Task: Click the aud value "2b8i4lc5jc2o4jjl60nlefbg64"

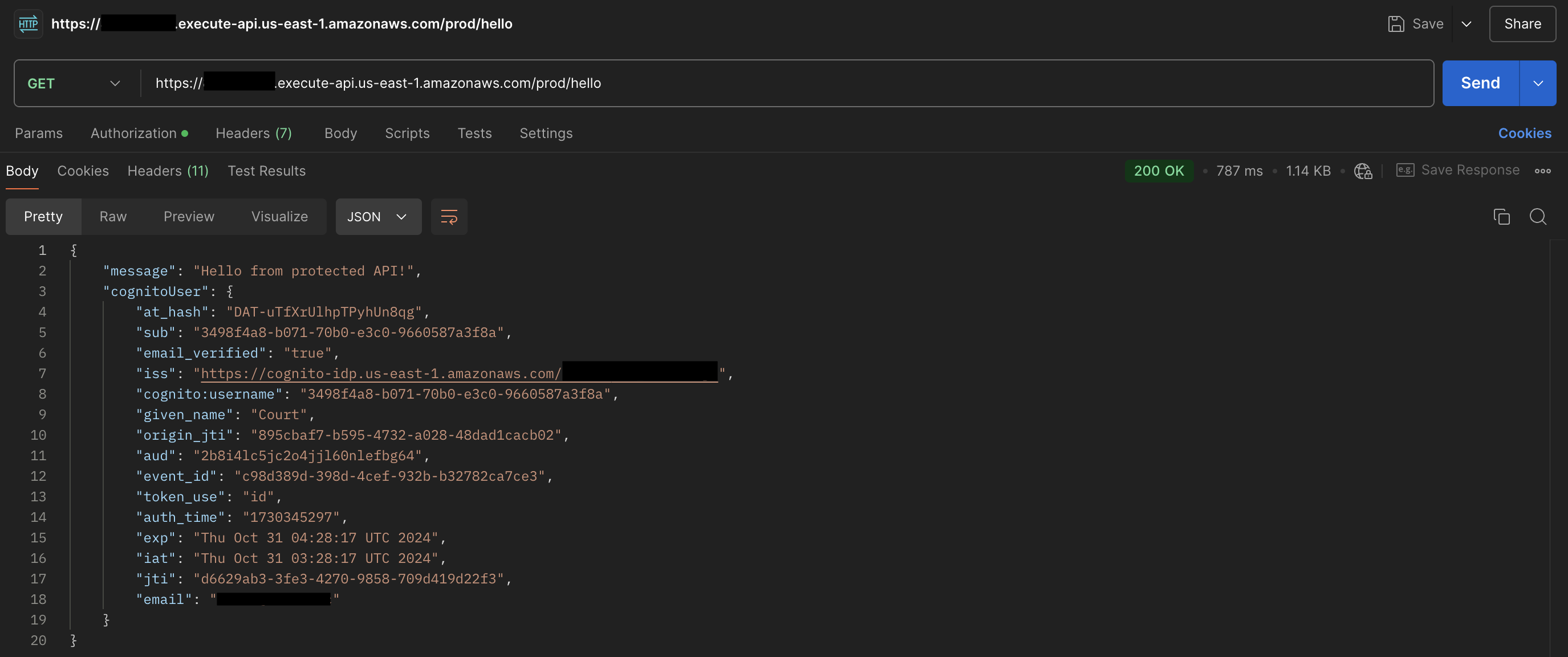Action: (308, 456)
